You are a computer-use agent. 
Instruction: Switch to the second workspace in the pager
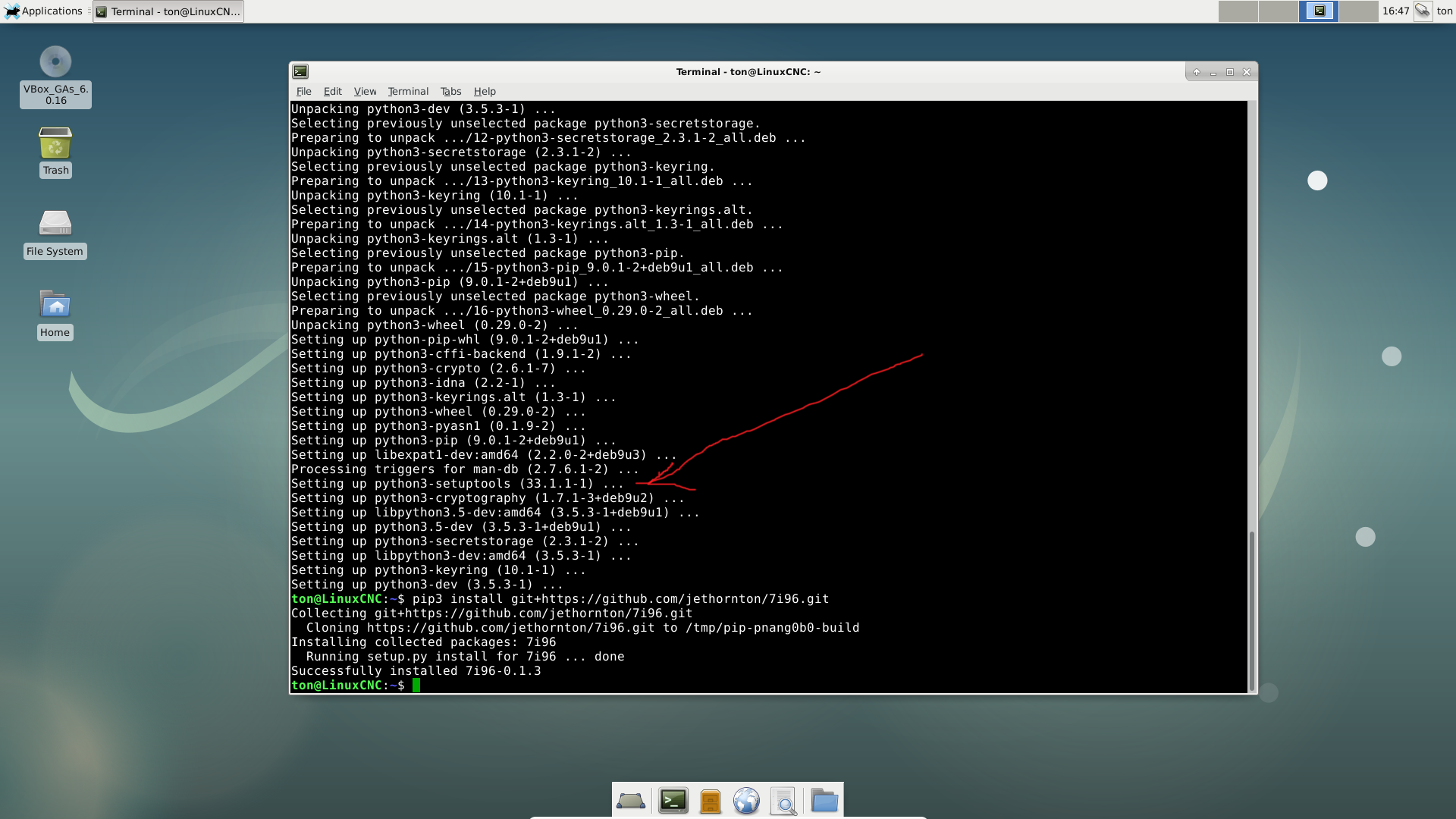(1278, 11)
